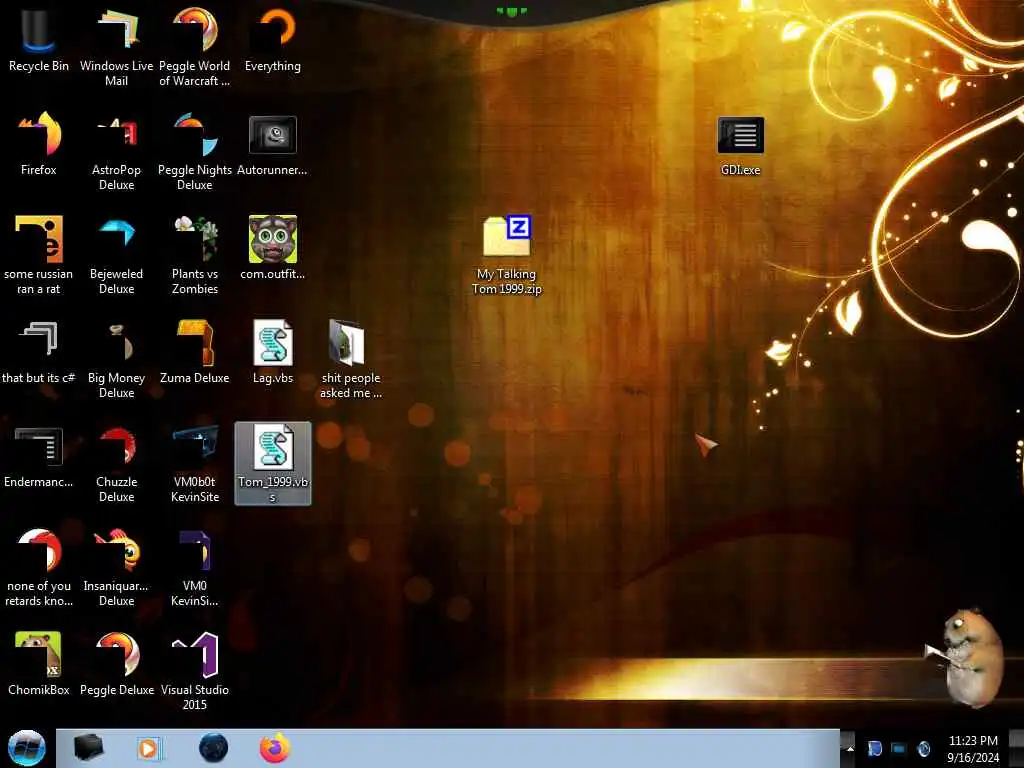Select the ChomikBox shortcut

coord(39,664)
